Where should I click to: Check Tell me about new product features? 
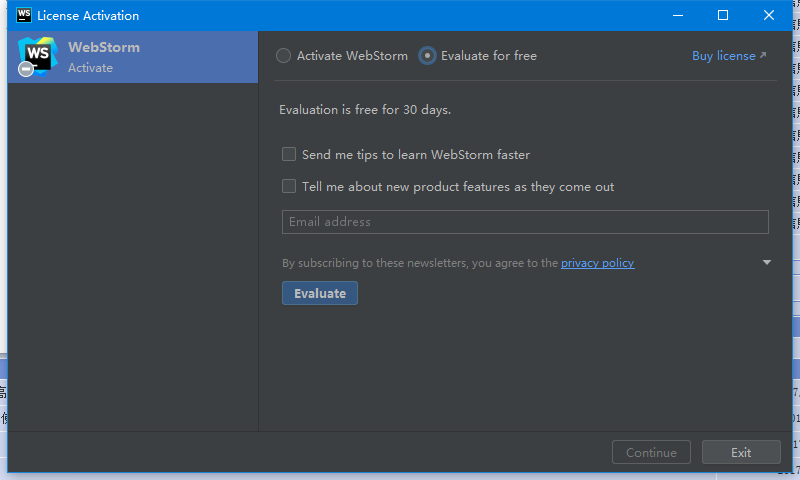tap(289, 186)
